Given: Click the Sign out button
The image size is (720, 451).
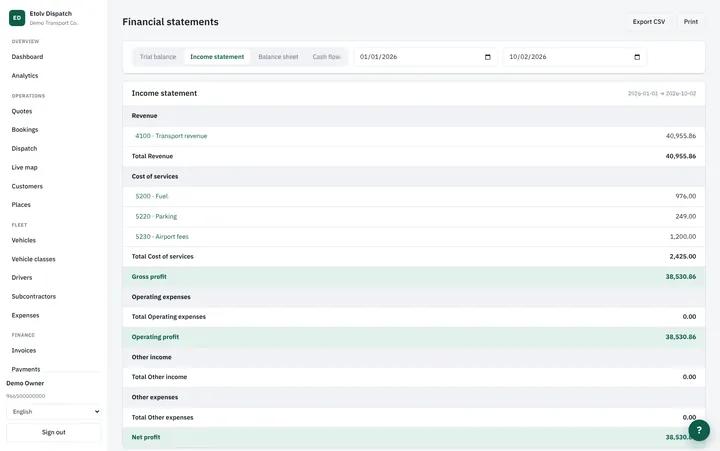Looking at the screenshot, I should point(54,432).
